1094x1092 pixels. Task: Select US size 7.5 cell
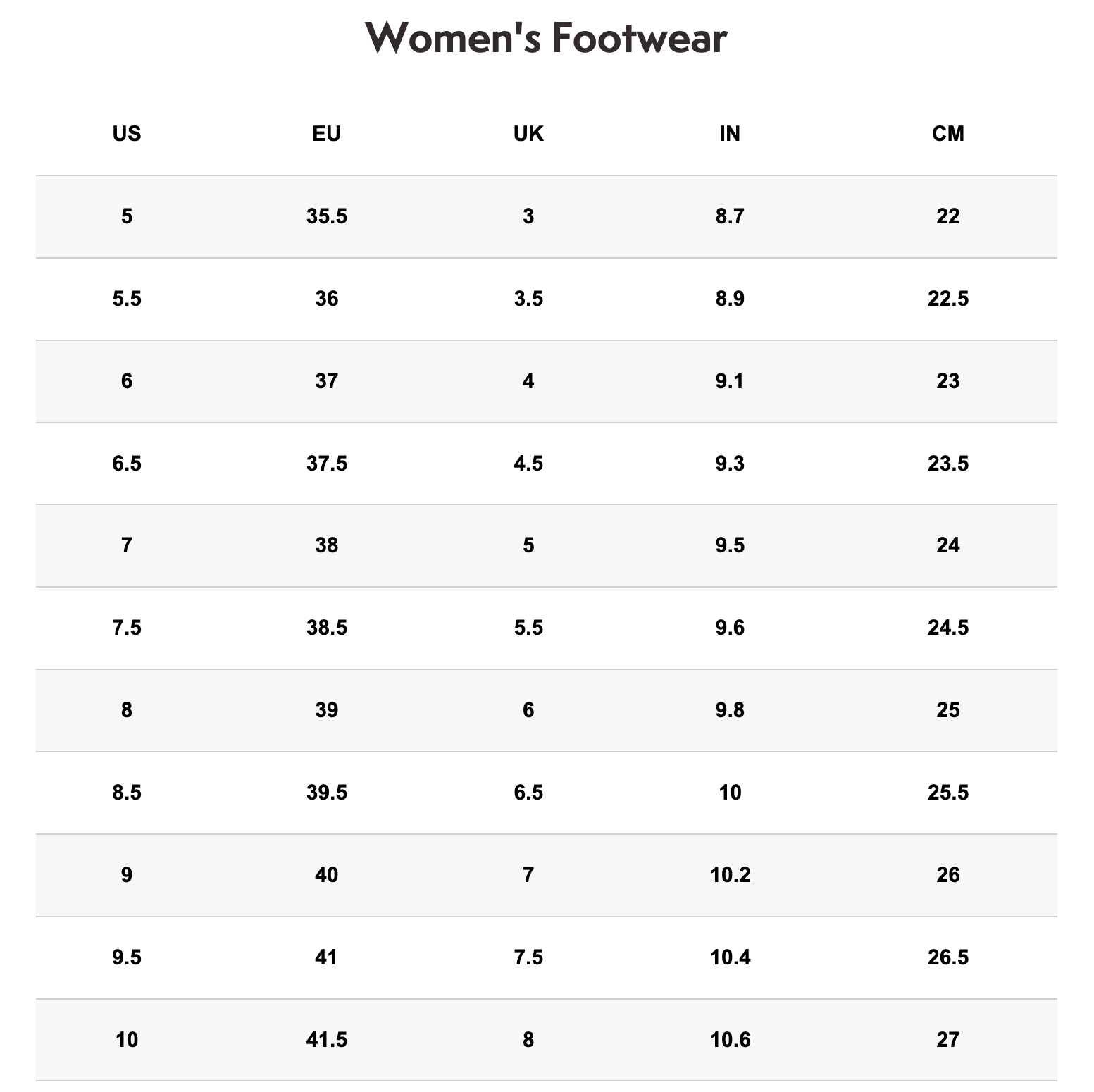click(x=127, y=628)
